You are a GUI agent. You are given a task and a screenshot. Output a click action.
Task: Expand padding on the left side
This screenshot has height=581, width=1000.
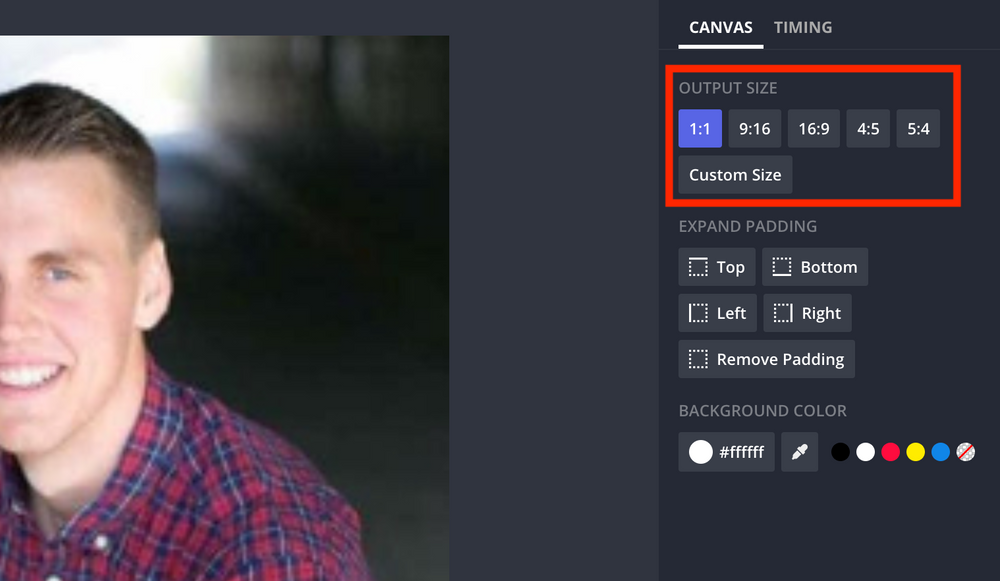[717, 312]
